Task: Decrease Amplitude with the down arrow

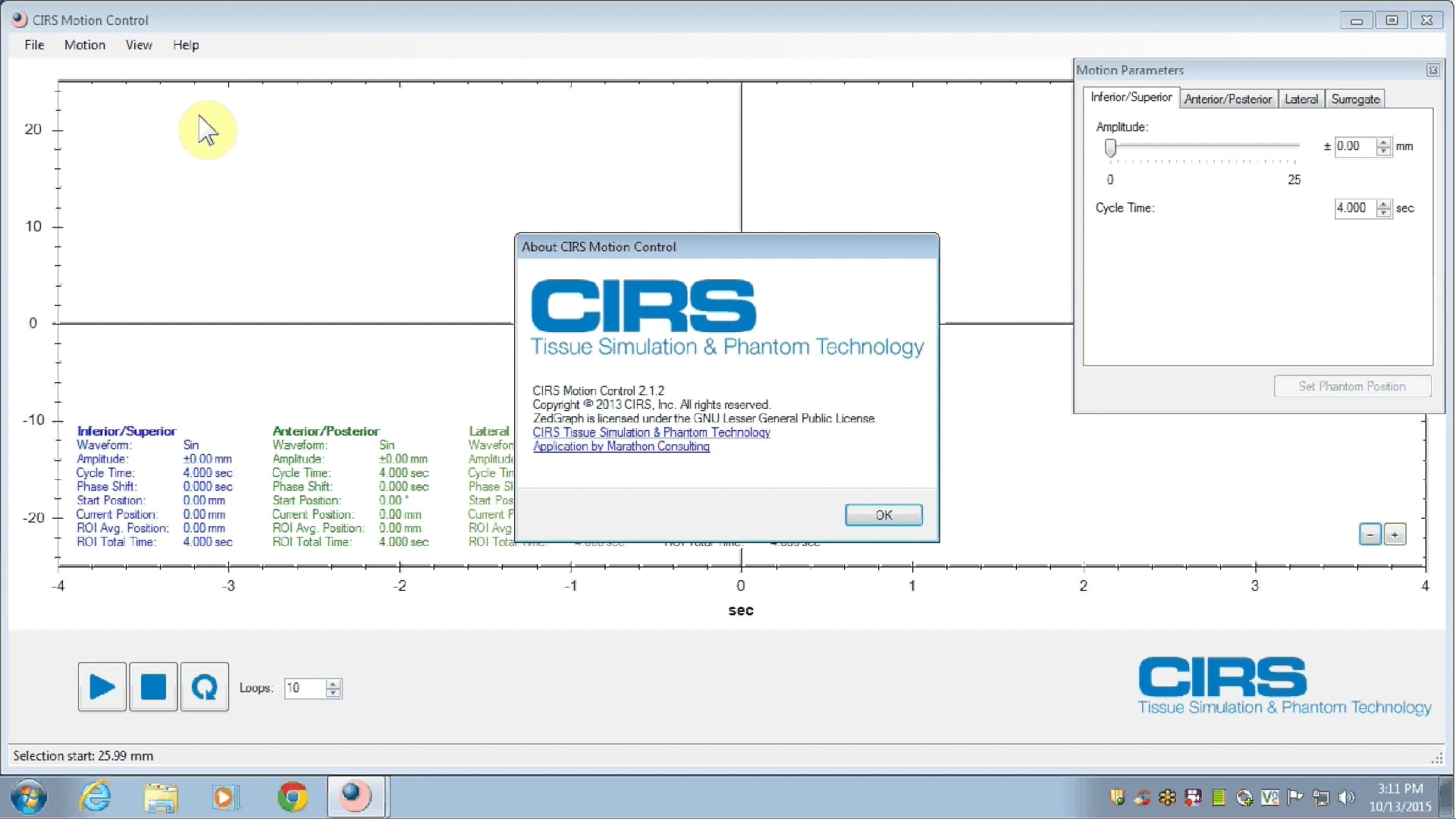Action: point(1384,151)
